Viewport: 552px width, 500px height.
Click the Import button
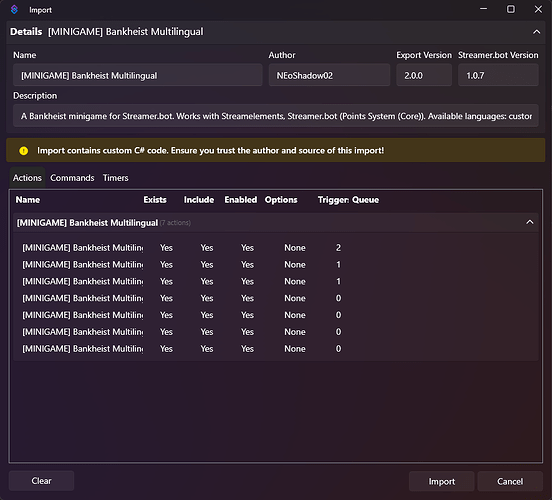pyautogui.click(x=441, y=481)
